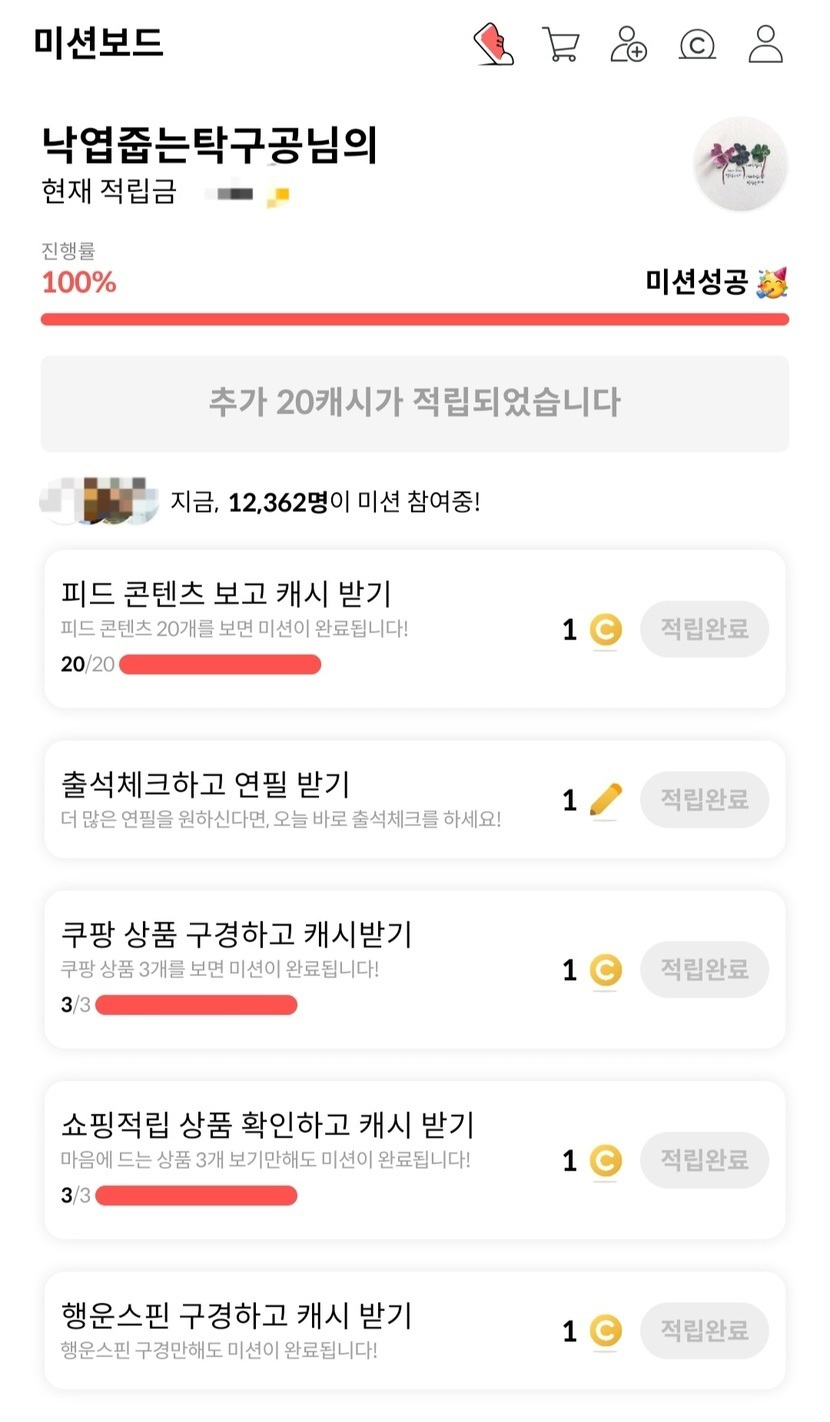Tap the clover profile picture

tap(741, 164)
